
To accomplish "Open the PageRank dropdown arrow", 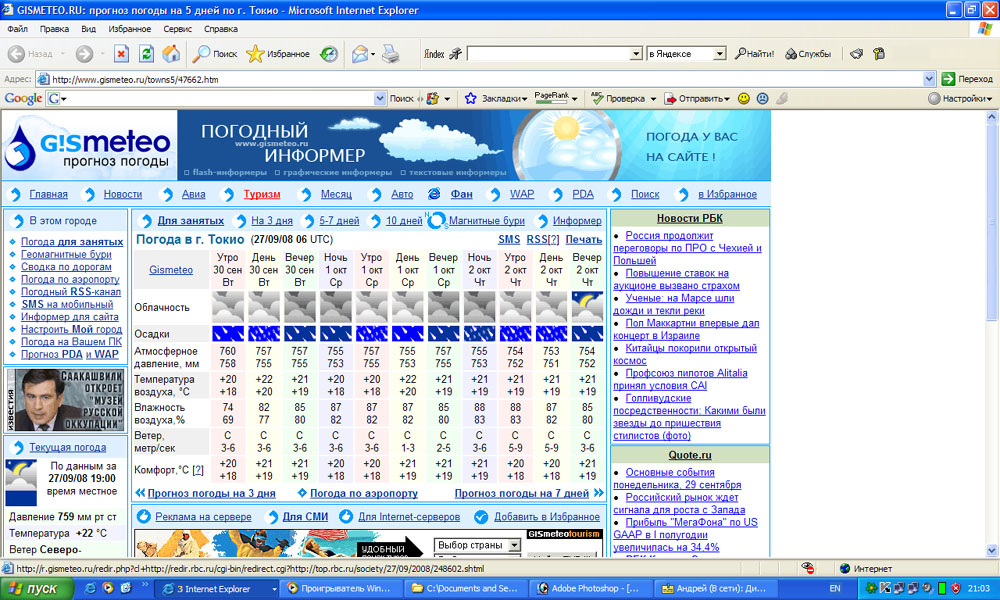I will click(575, 99).
